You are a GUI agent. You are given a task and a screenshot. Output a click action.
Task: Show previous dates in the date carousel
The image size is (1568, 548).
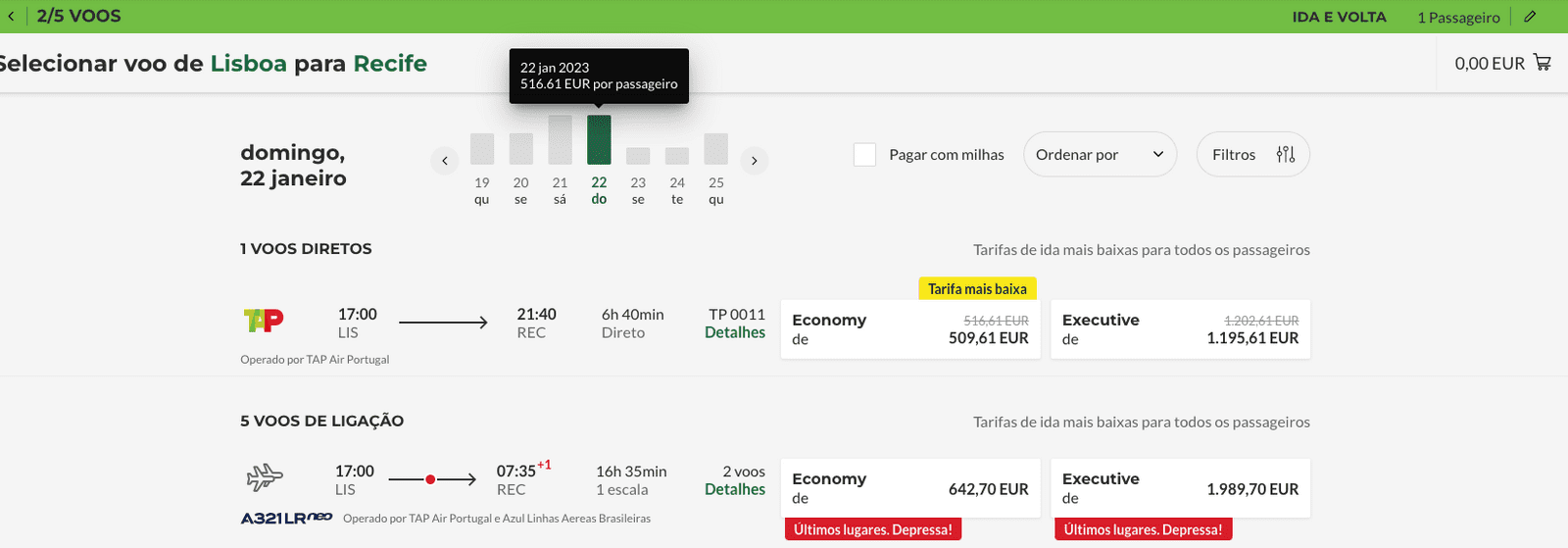click(x=445, y=161)
